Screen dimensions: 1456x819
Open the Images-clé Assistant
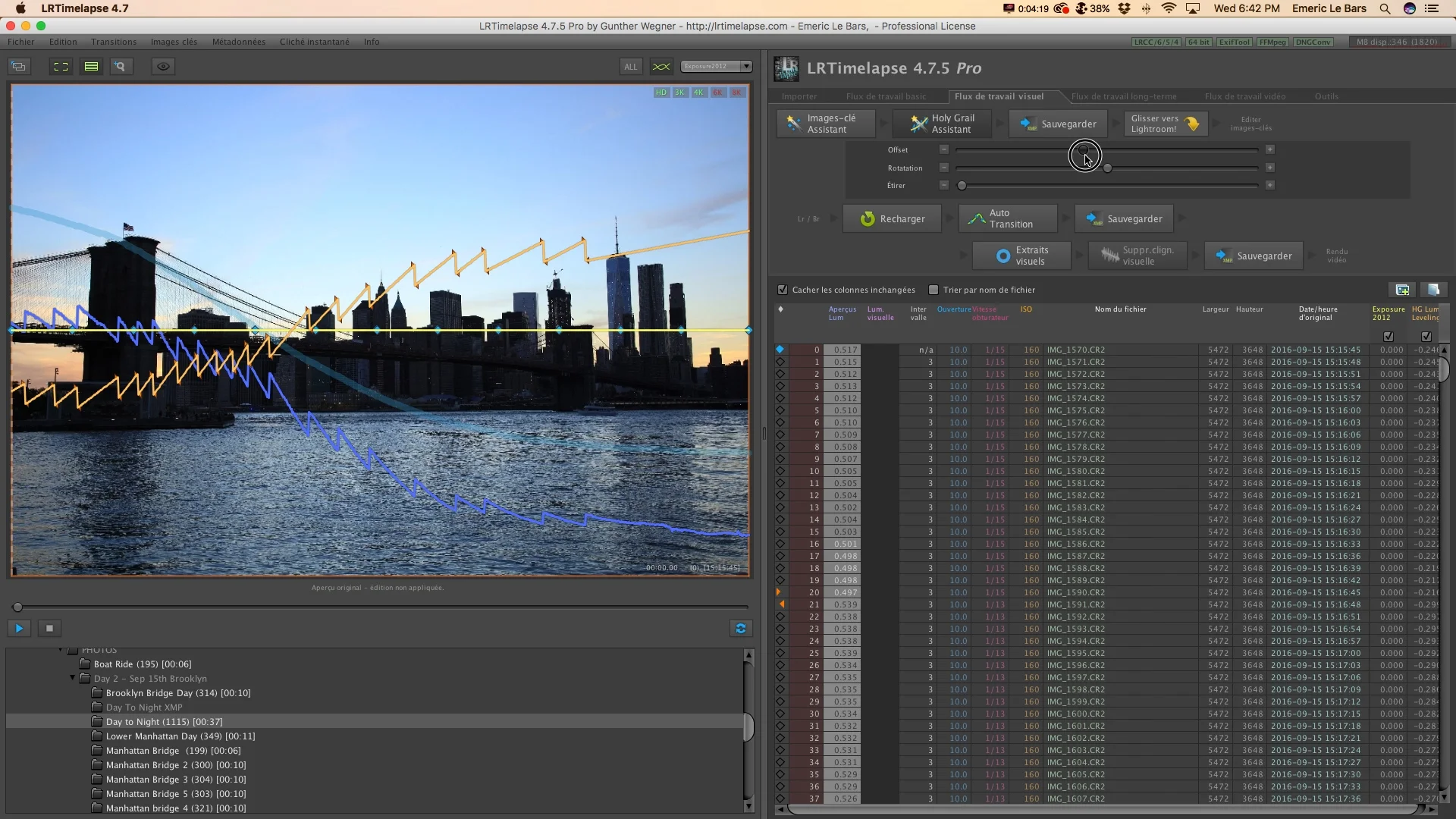825,124
